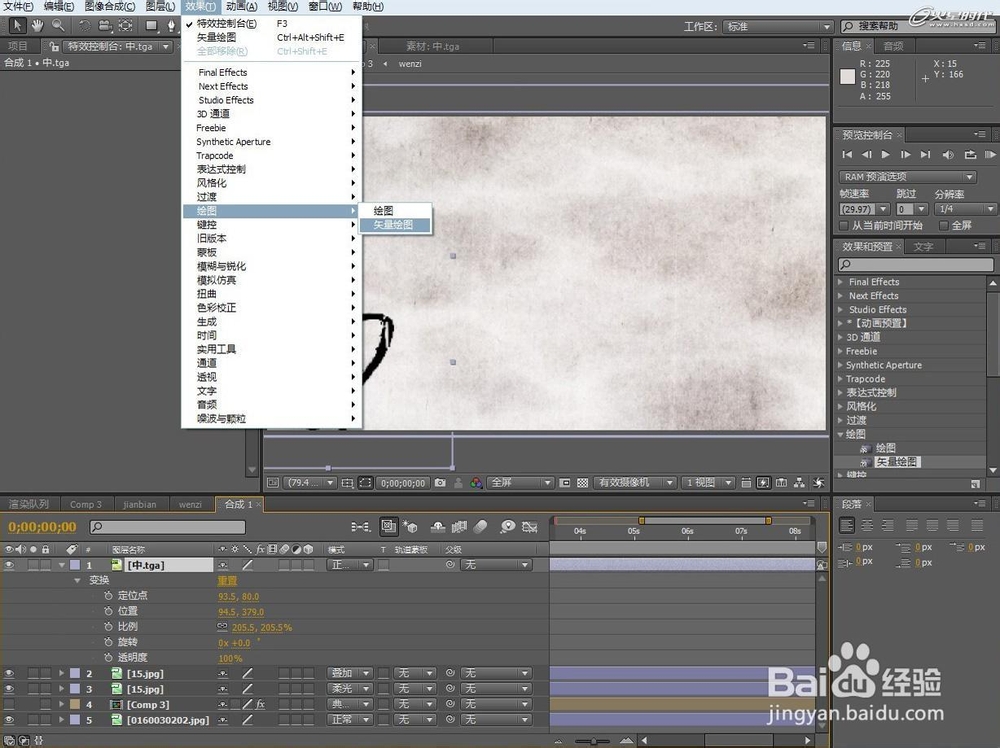This screenshot has height=748, width=1000.
Task: Open composition flowchart icon in viewer
Action: click(799, 483)
